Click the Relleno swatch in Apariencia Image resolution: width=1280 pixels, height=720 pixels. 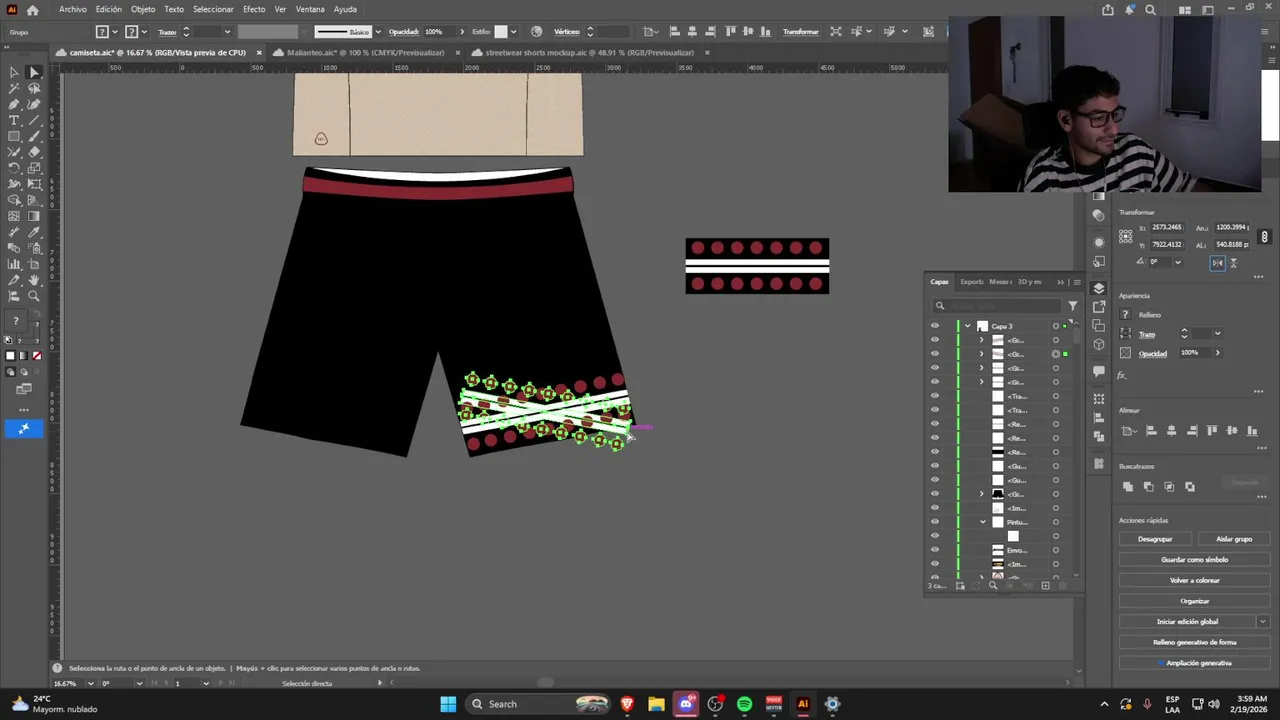[x=1125, y=315]
